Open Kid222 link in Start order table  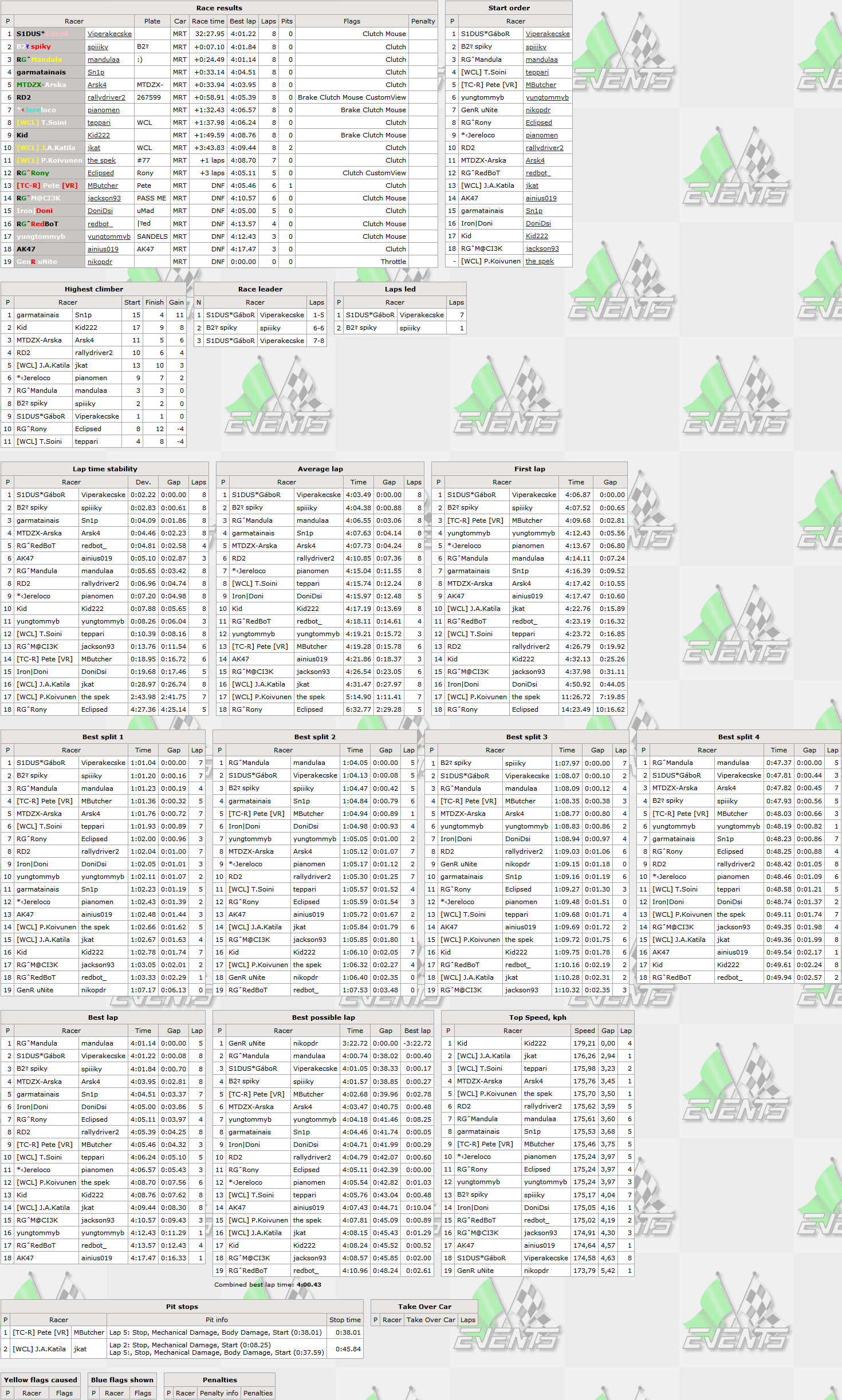[x=537, y=236]
